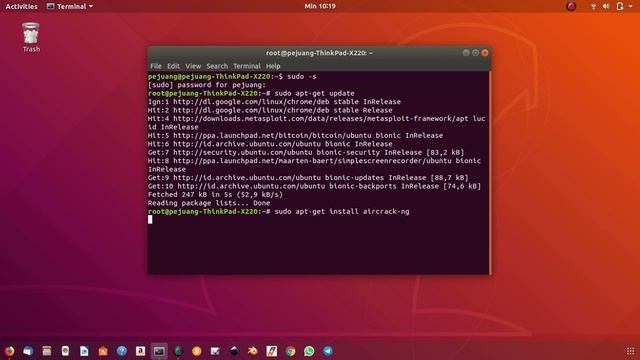Open the volume indicator in top bar
This screenshot has height=360, width=640.
pyautogui.click(x=606, y=6)
